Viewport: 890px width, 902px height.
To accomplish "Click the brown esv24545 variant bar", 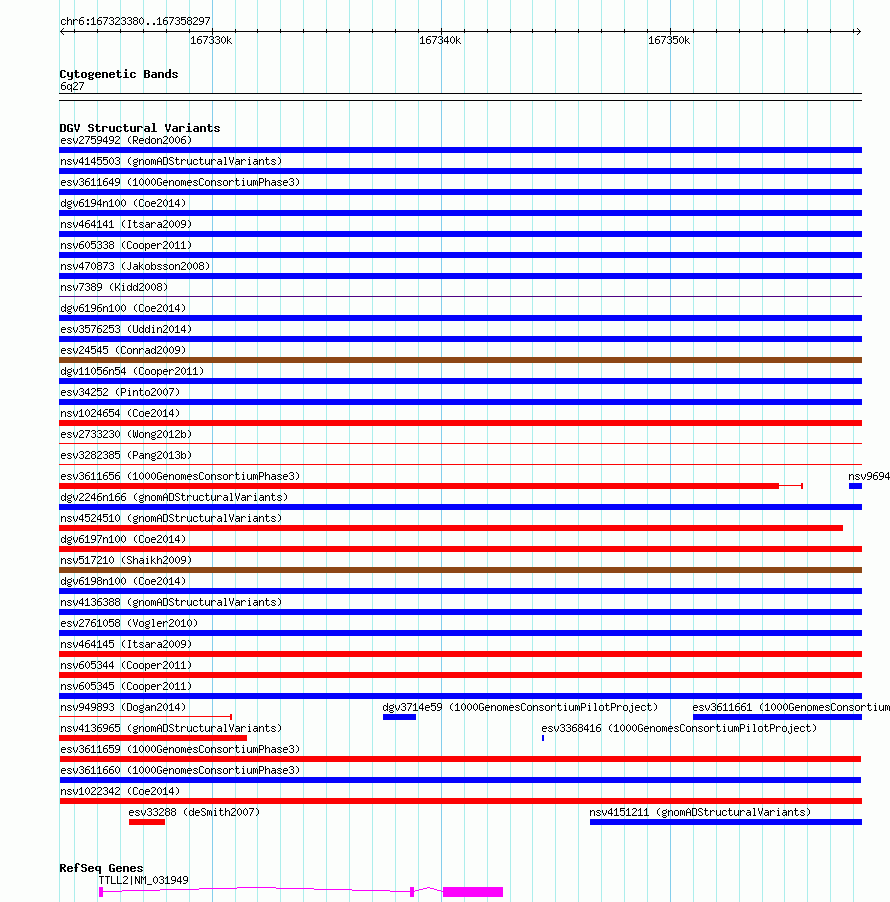I will click(x=460, y=360).
